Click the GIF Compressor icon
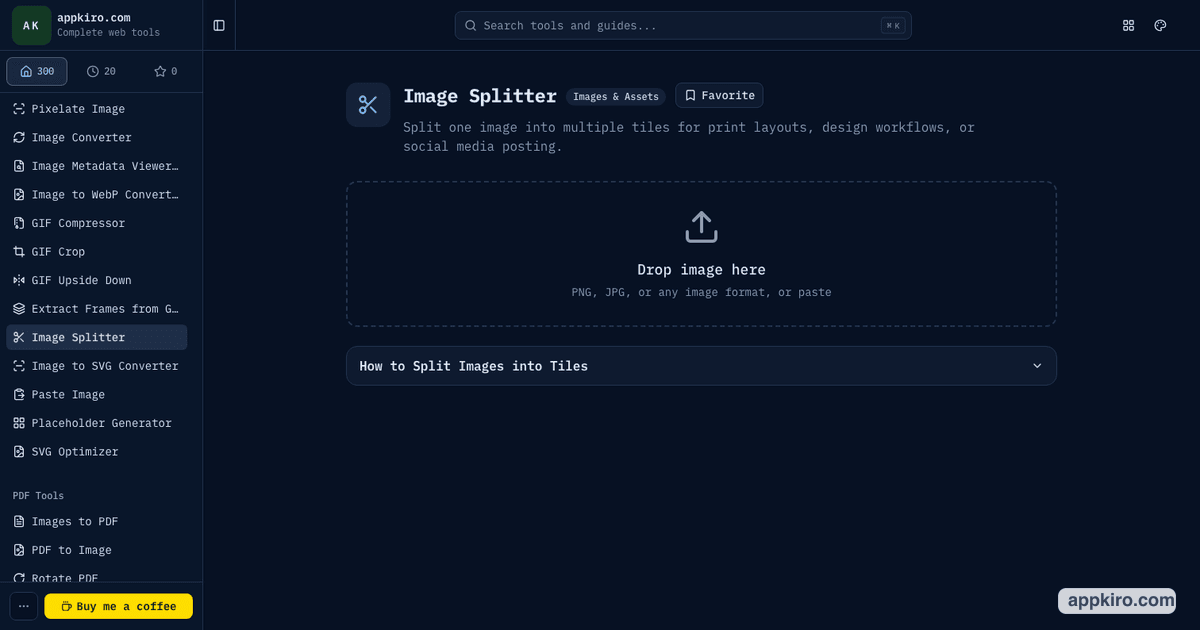 pos(18,223)
